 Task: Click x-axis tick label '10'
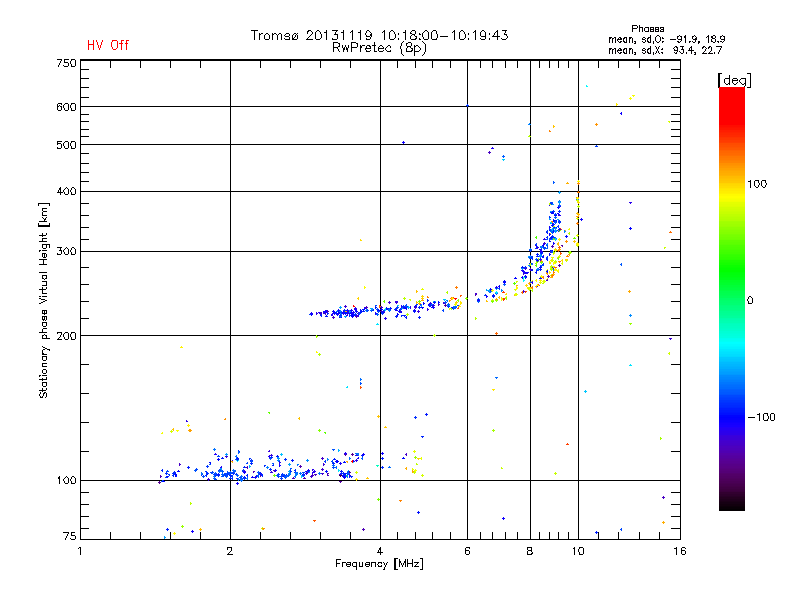(x=578, y=551)
